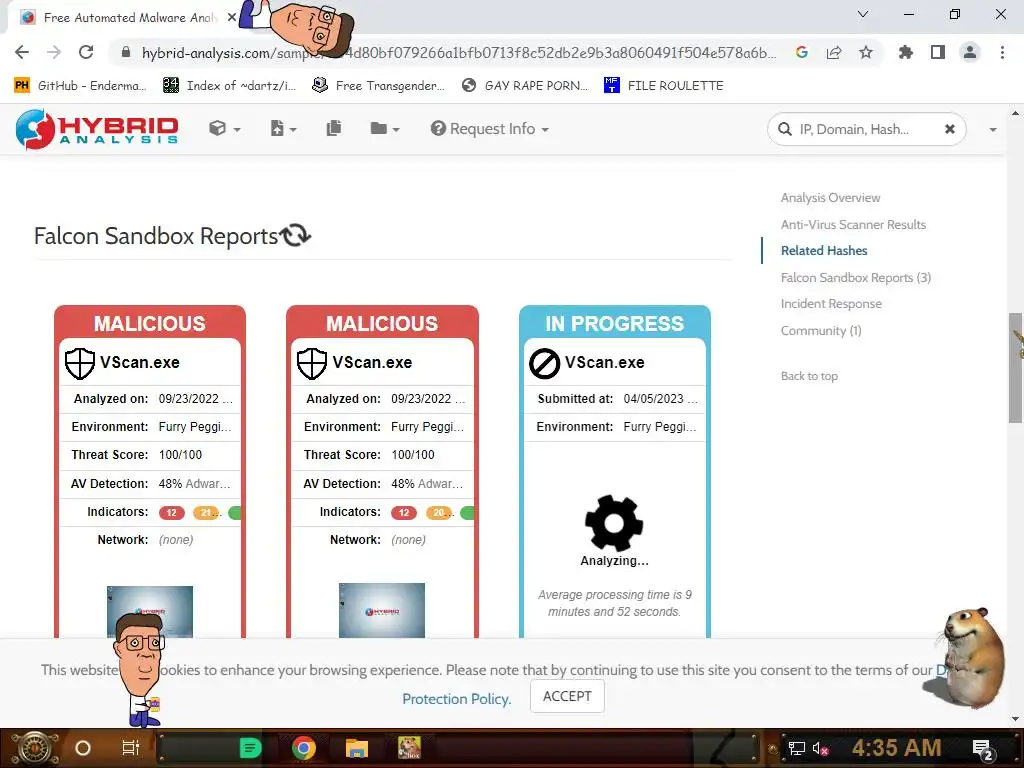Open Chrome from the taskbar
The width and height of the screenshot is (1024, 768).
304,748
